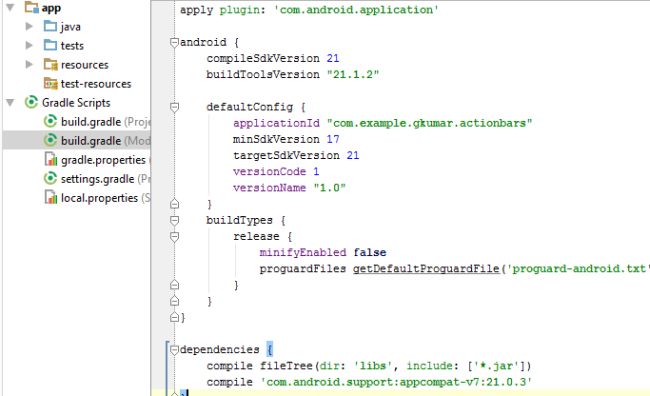Fold the buildTypes block in gutter

[x=175, y=220]
